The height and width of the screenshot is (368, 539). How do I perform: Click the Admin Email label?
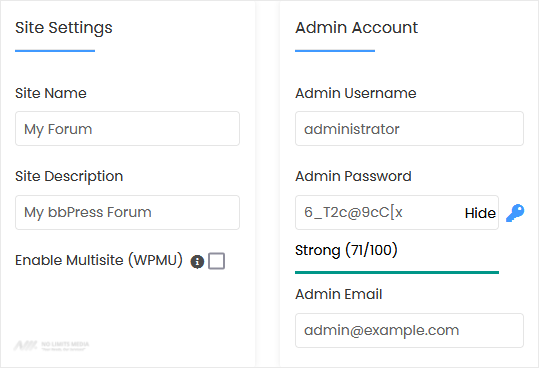coord(339,294)
